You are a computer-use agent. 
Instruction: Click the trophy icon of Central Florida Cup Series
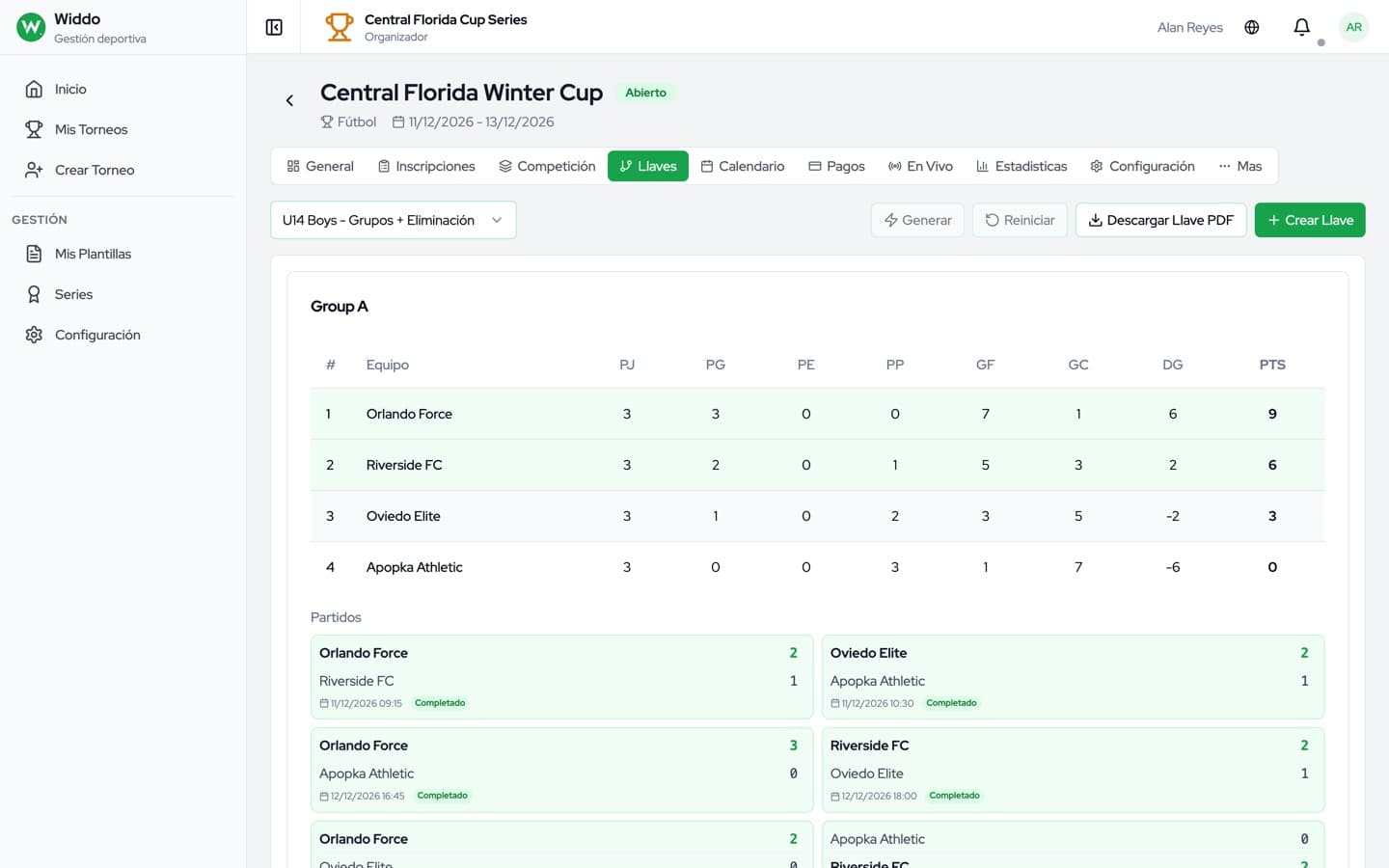tap(339, 27)
